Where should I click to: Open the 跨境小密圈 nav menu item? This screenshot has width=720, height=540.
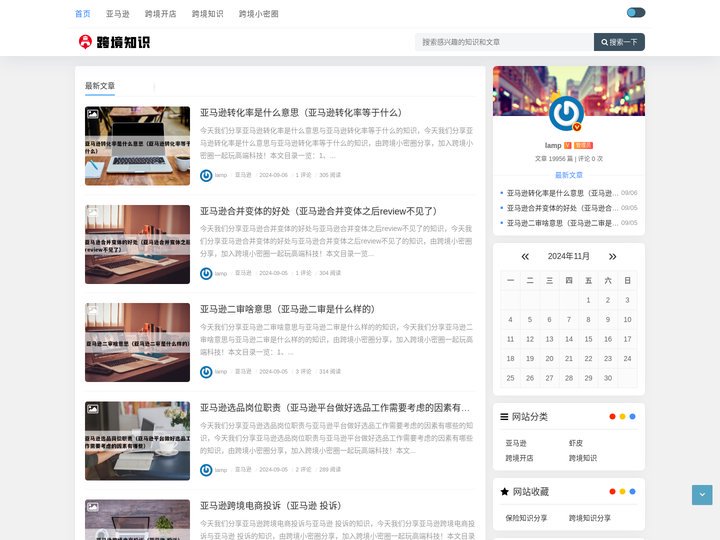[259, 14]
